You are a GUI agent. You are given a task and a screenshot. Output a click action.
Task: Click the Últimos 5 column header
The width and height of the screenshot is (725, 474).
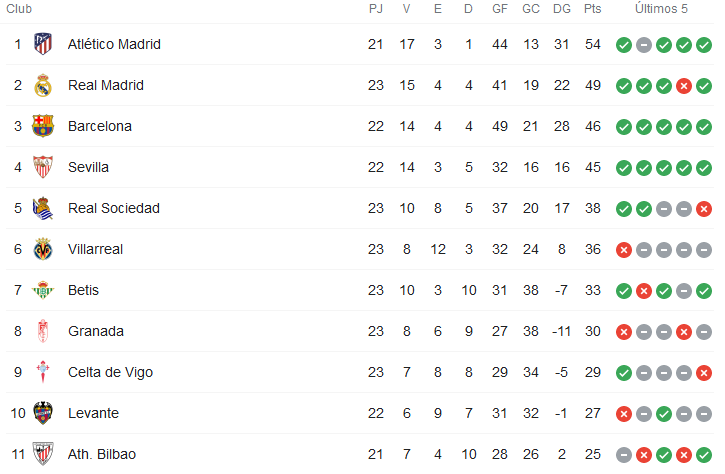661,9
